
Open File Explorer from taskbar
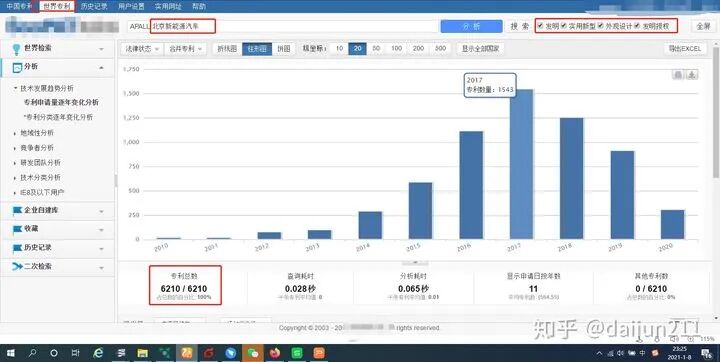point(142,353)
